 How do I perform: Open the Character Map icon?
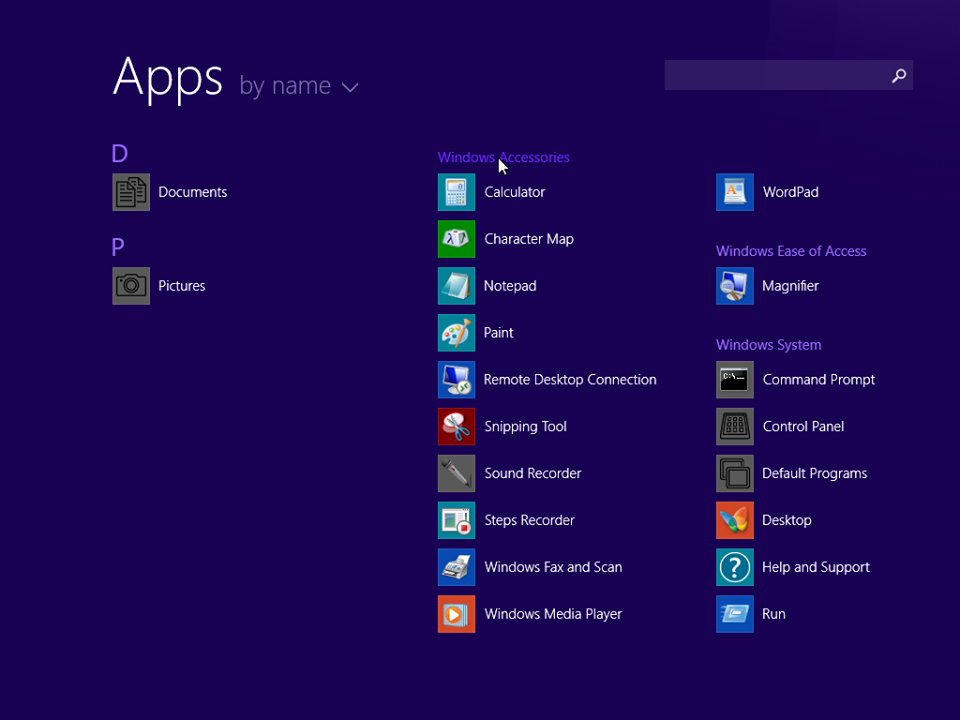coord(456,239)
